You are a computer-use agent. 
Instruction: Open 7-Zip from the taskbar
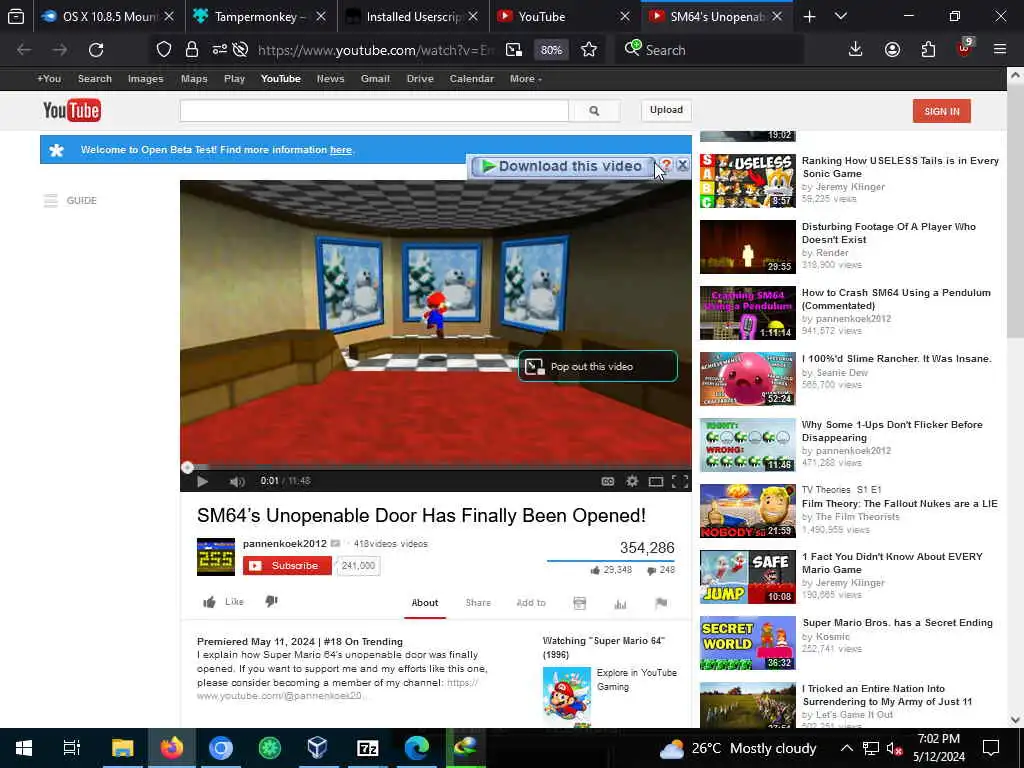(367, 748)
